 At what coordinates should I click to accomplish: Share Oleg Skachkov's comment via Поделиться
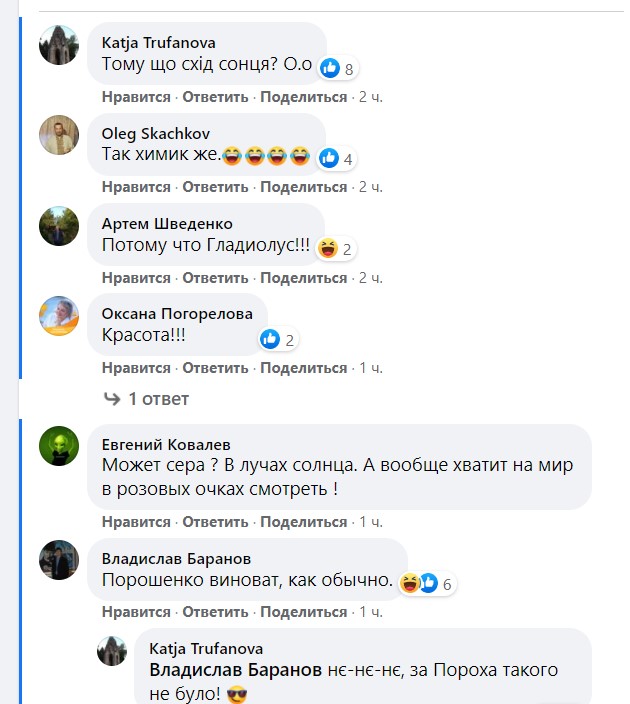coord(304,187)
